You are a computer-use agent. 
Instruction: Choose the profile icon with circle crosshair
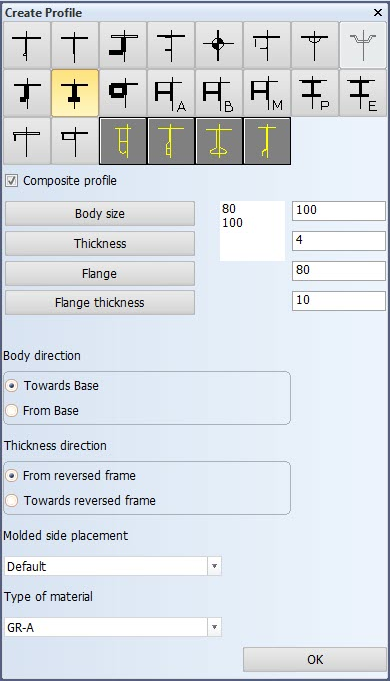pyautogui.click(x=219, y=45)
